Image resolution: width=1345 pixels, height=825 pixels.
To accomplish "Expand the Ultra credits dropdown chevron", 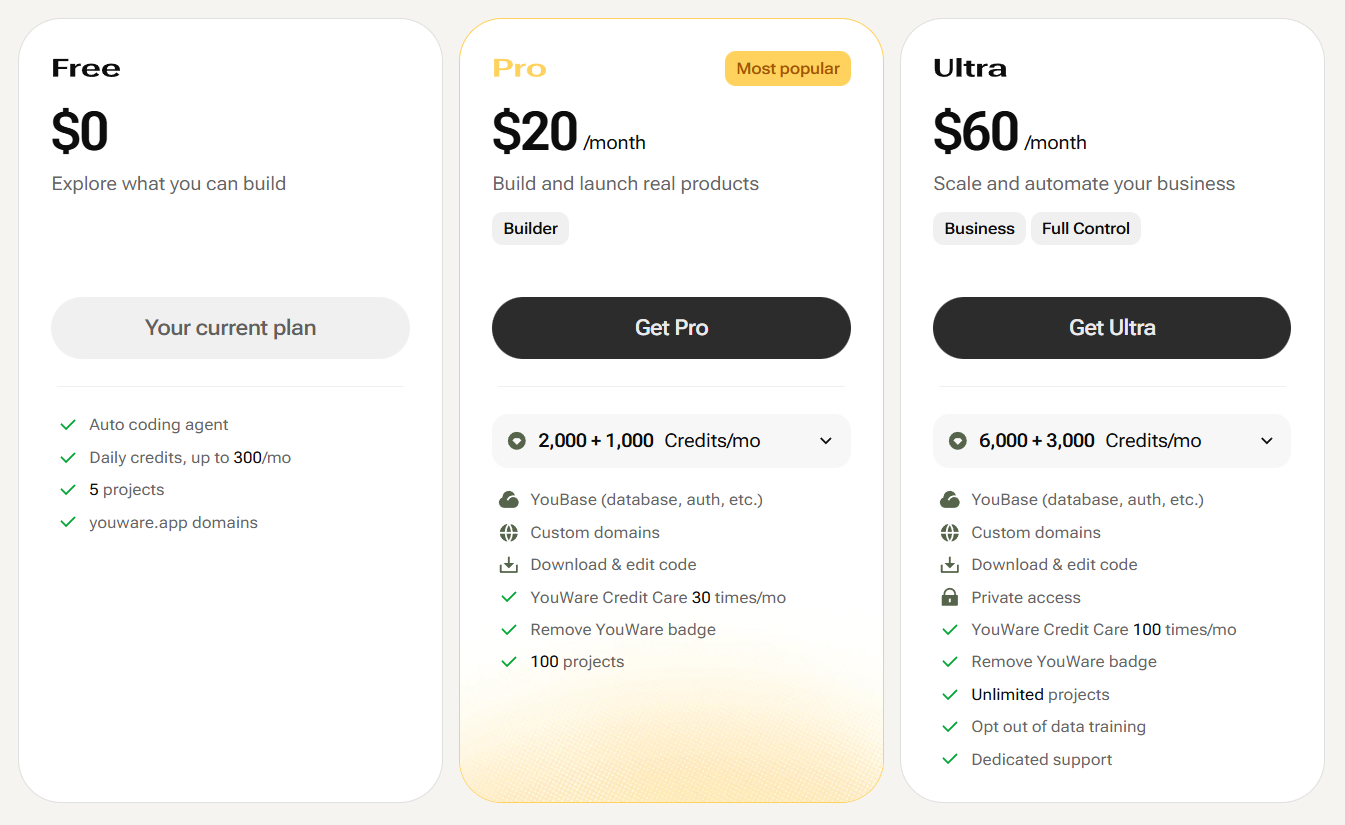I will (1267, 441).
